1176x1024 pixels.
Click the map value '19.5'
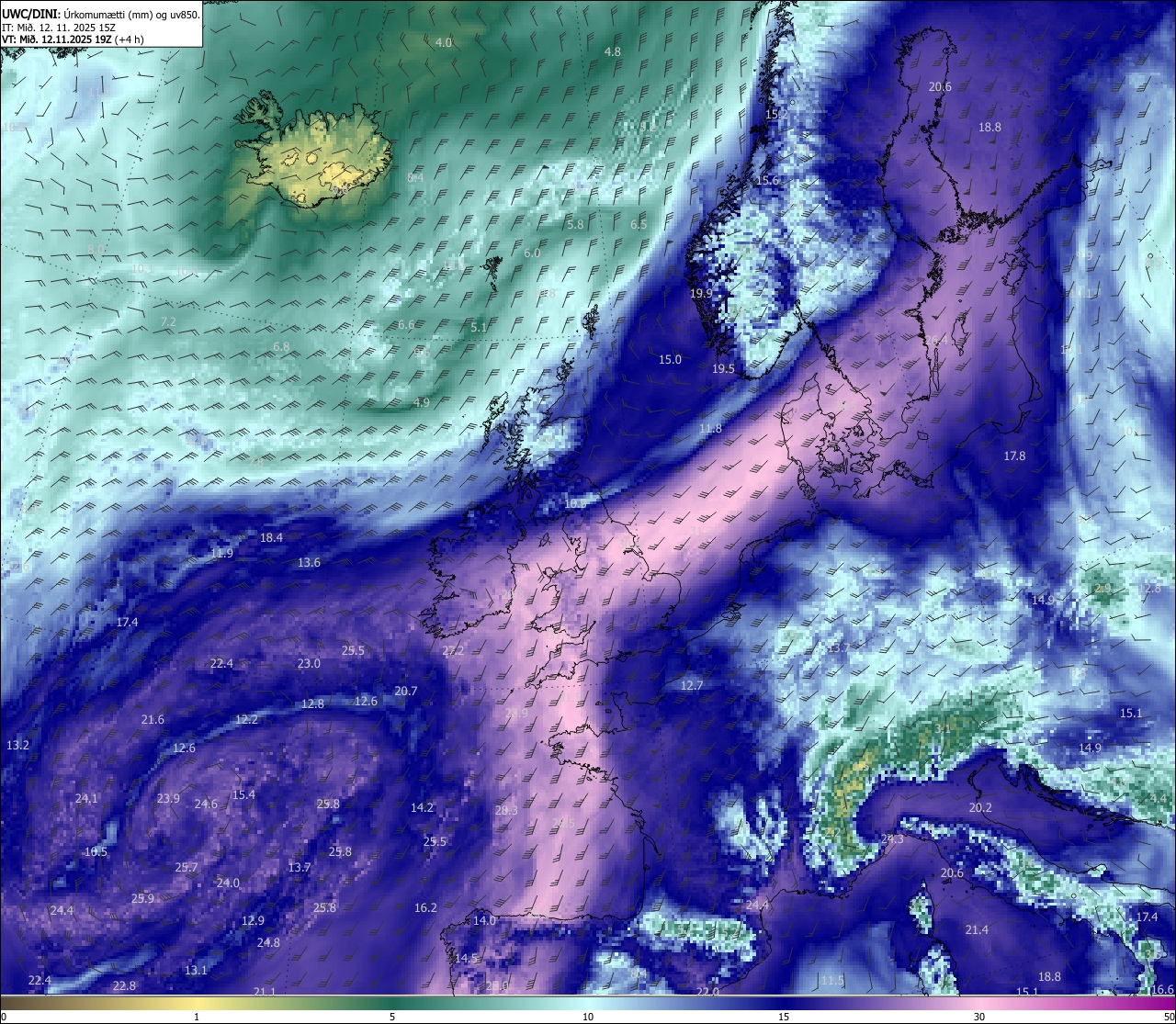724,369
